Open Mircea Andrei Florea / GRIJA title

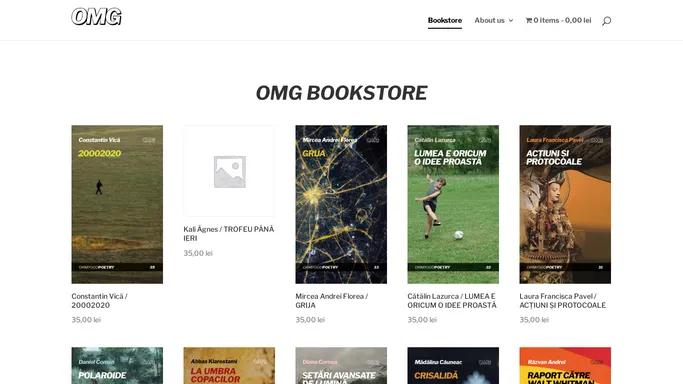[332, 300]
